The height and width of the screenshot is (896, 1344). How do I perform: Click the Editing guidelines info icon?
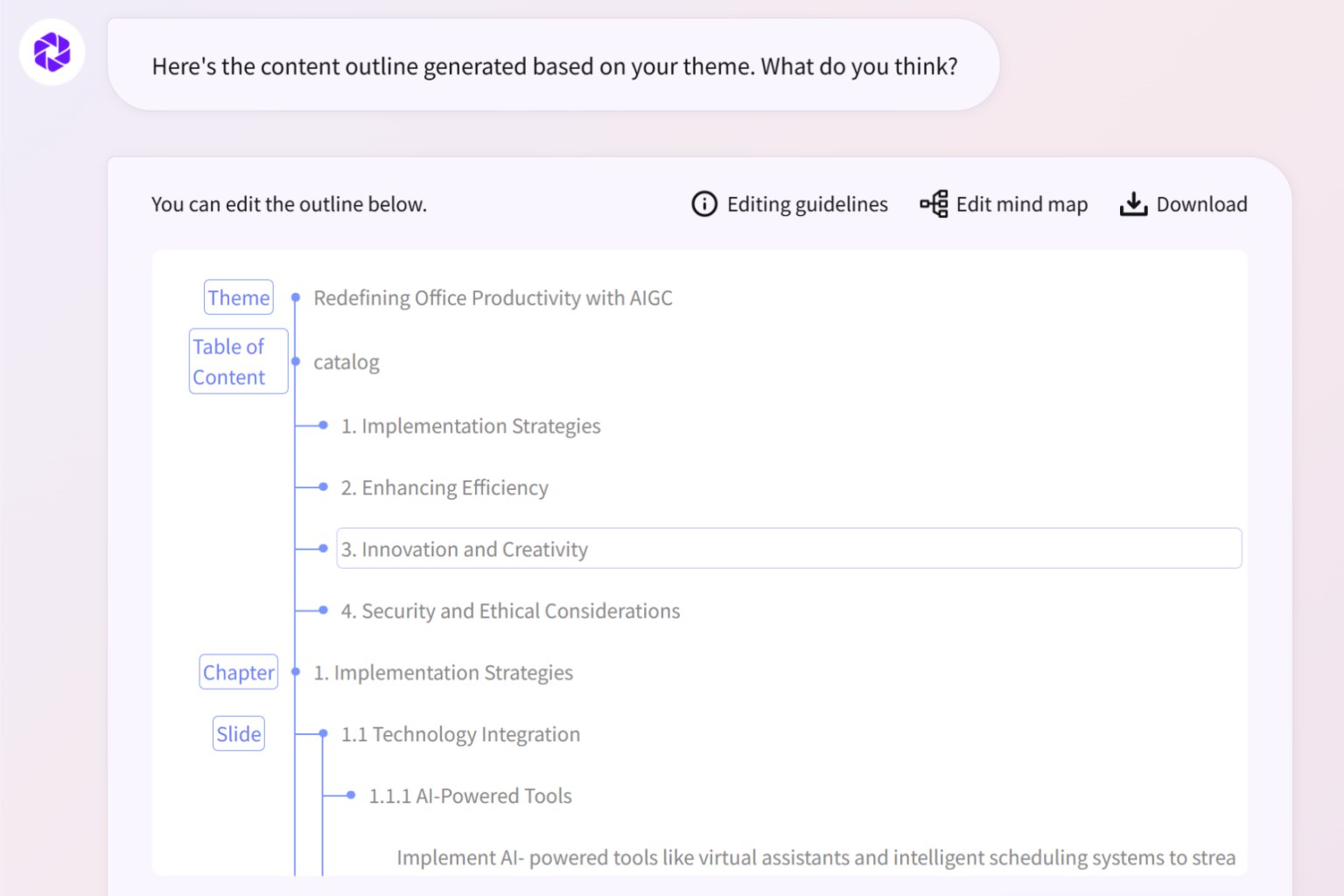(x=703, y=204)
